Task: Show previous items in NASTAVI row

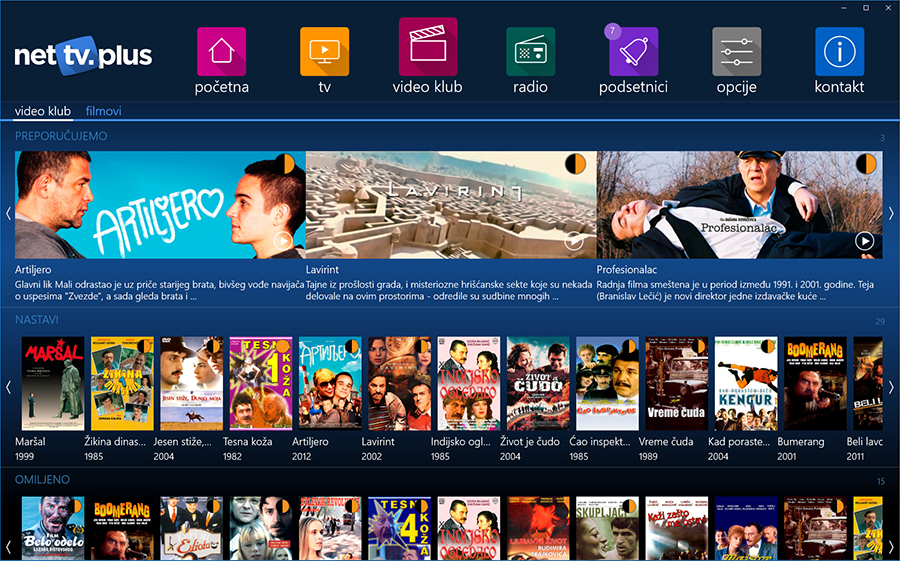Action: click(8, 387)
